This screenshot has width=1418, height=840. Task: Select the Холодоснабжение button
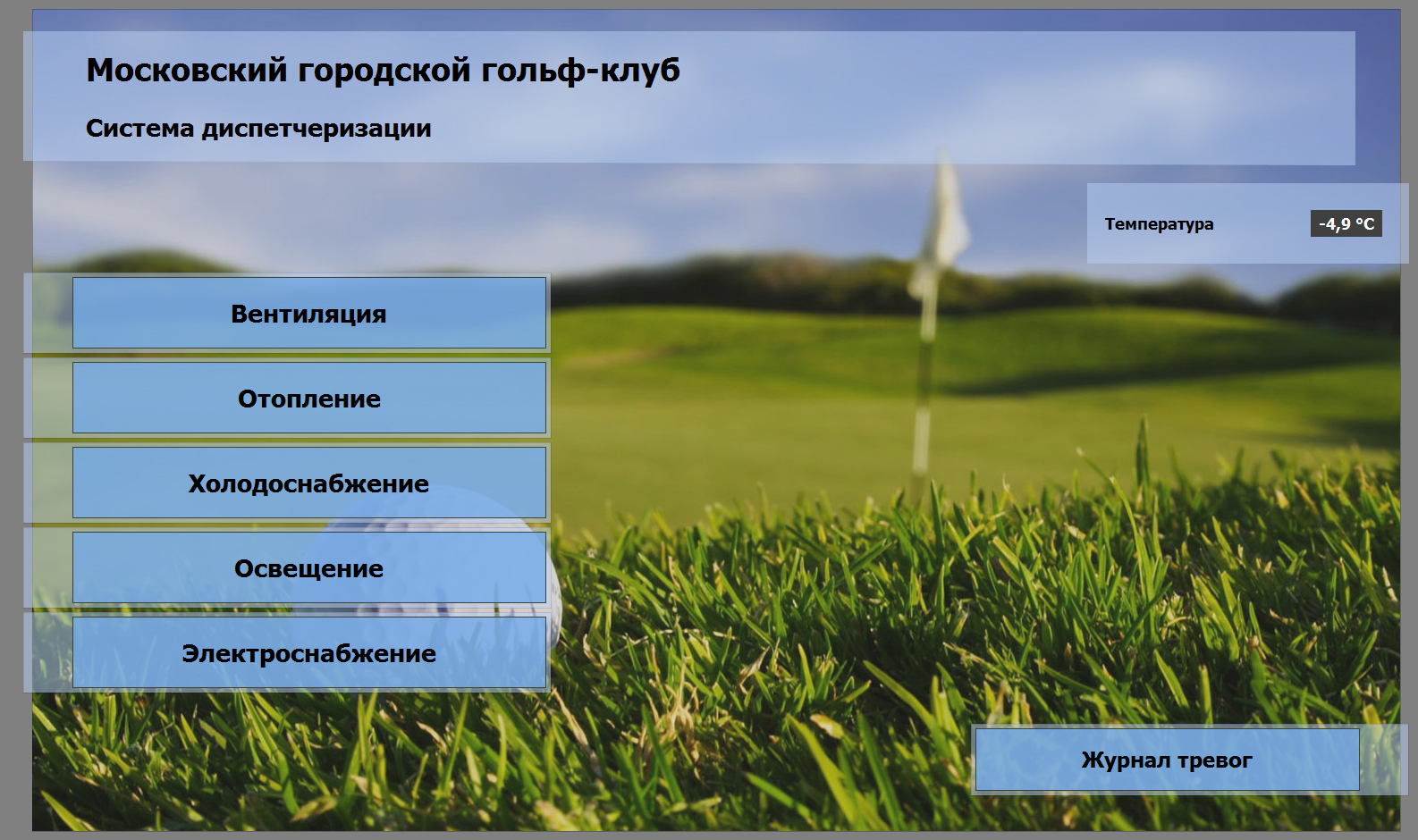click(308, 483)
